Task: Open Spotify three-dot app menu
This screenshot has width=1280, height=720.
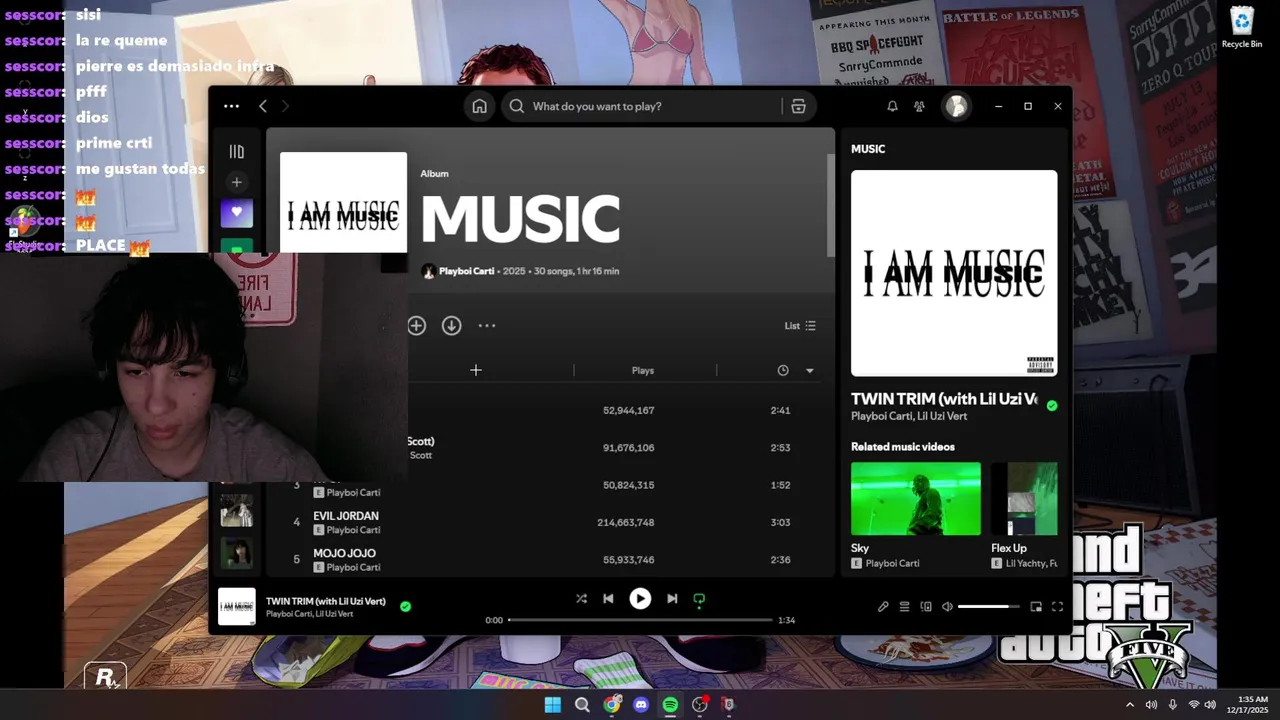Action: tap(231, 106)
